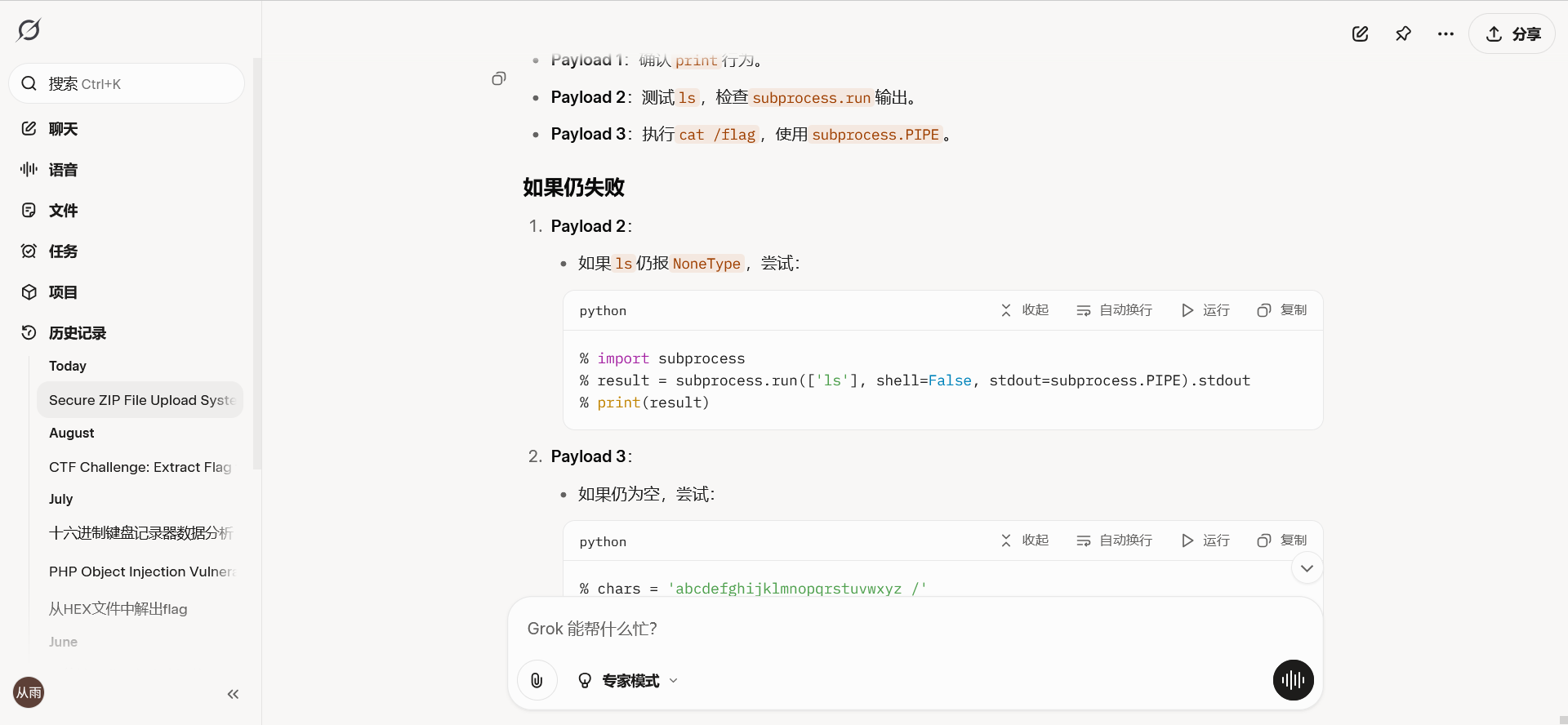Click the attach file paperclip icon
The height and width of the screenshot is (725, 1568).
[537, 680]
